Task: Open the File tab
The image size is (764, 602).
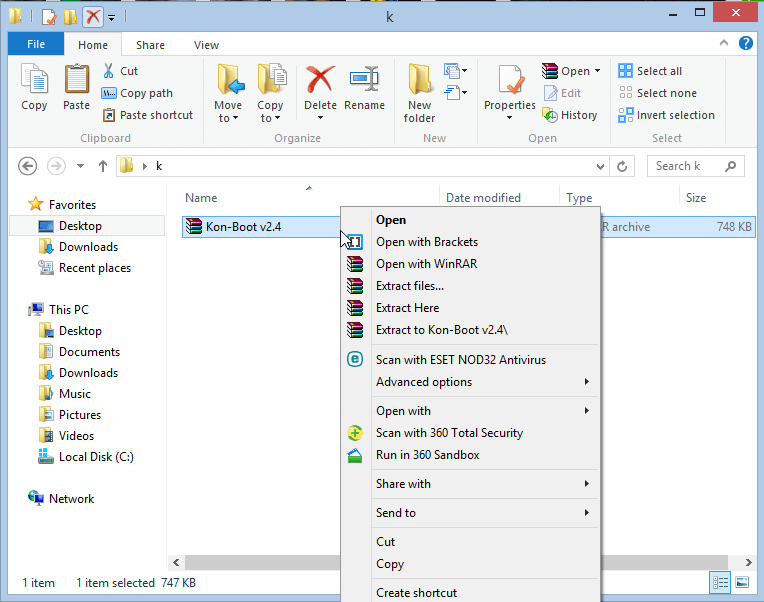Action: coord(36,44)
